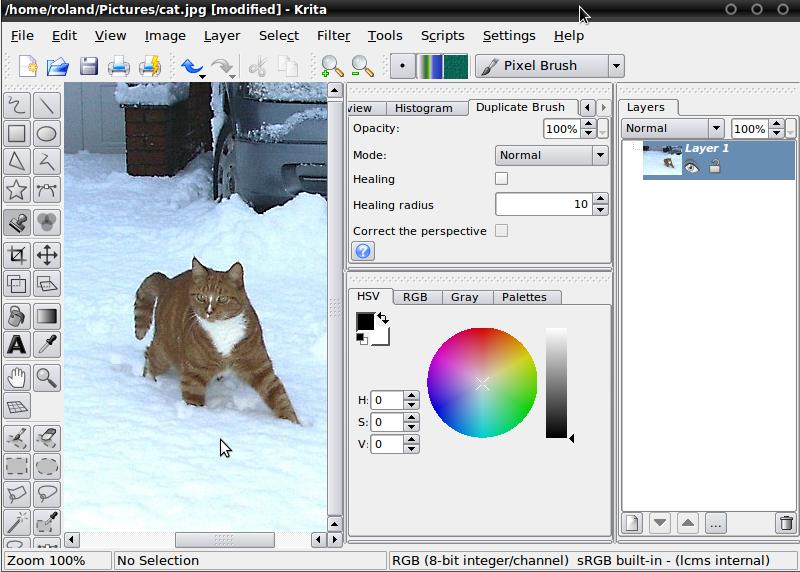The height and width of the screenshot is (572, 800).
Task: Click the blue help button
Action: pos(363,252)
